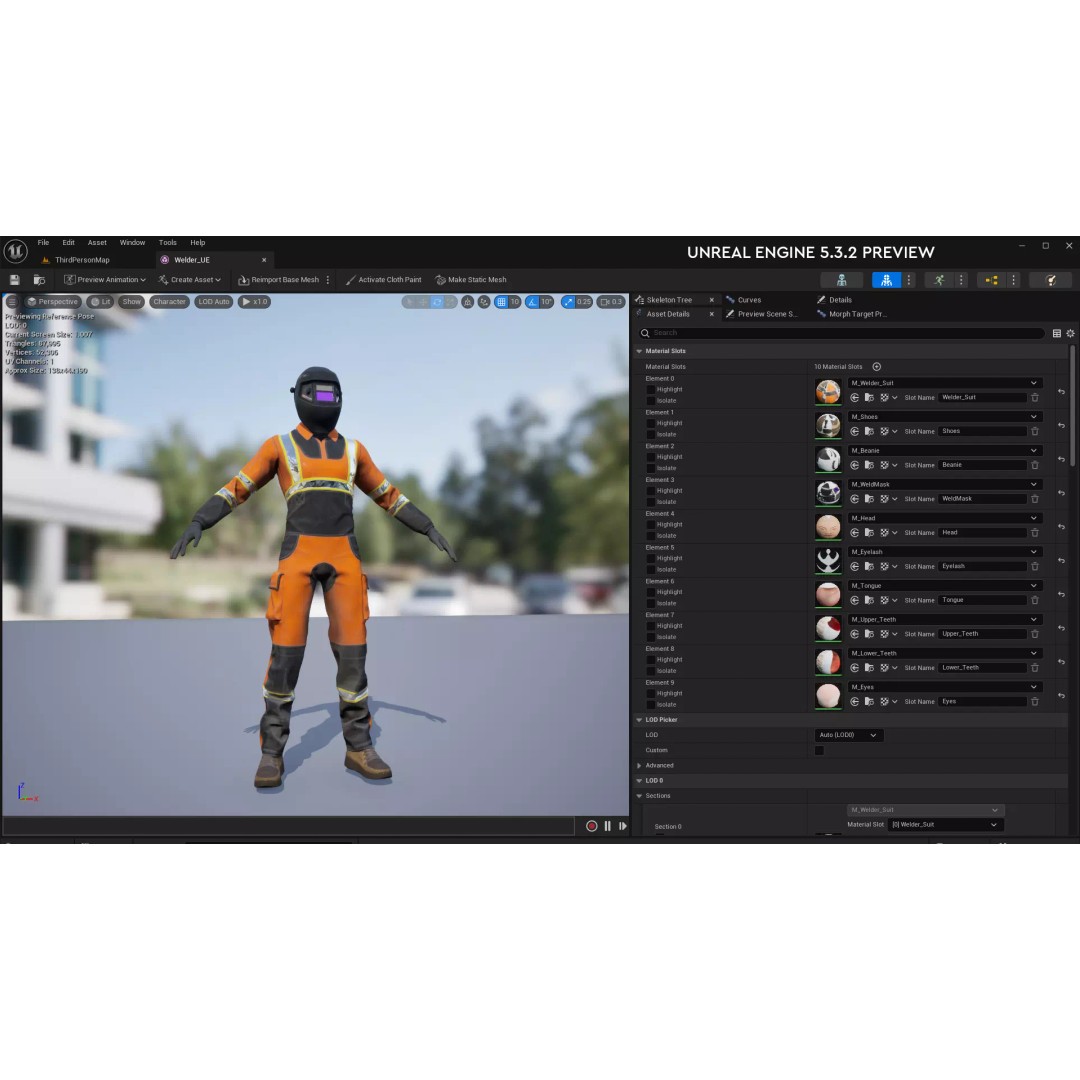Enable Highlight for Element 6
The image size is (1080, 1080).
[650, 592]
